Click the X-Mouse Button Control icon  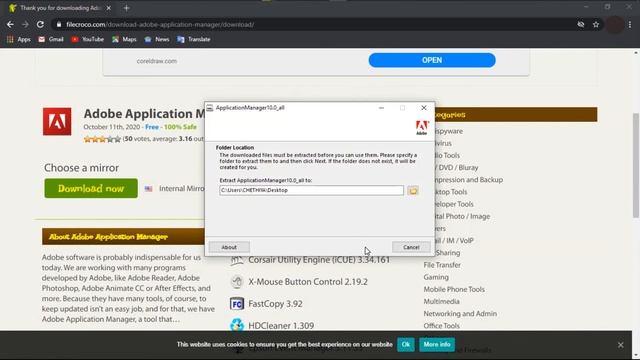[237, 282]
